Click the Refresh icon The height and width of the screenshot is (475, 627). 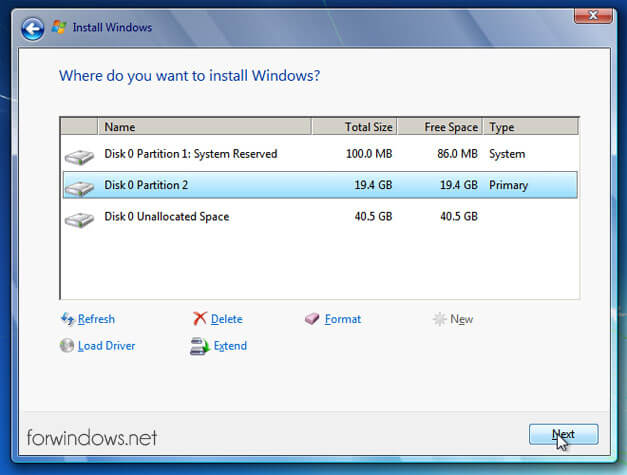(67, 319)
